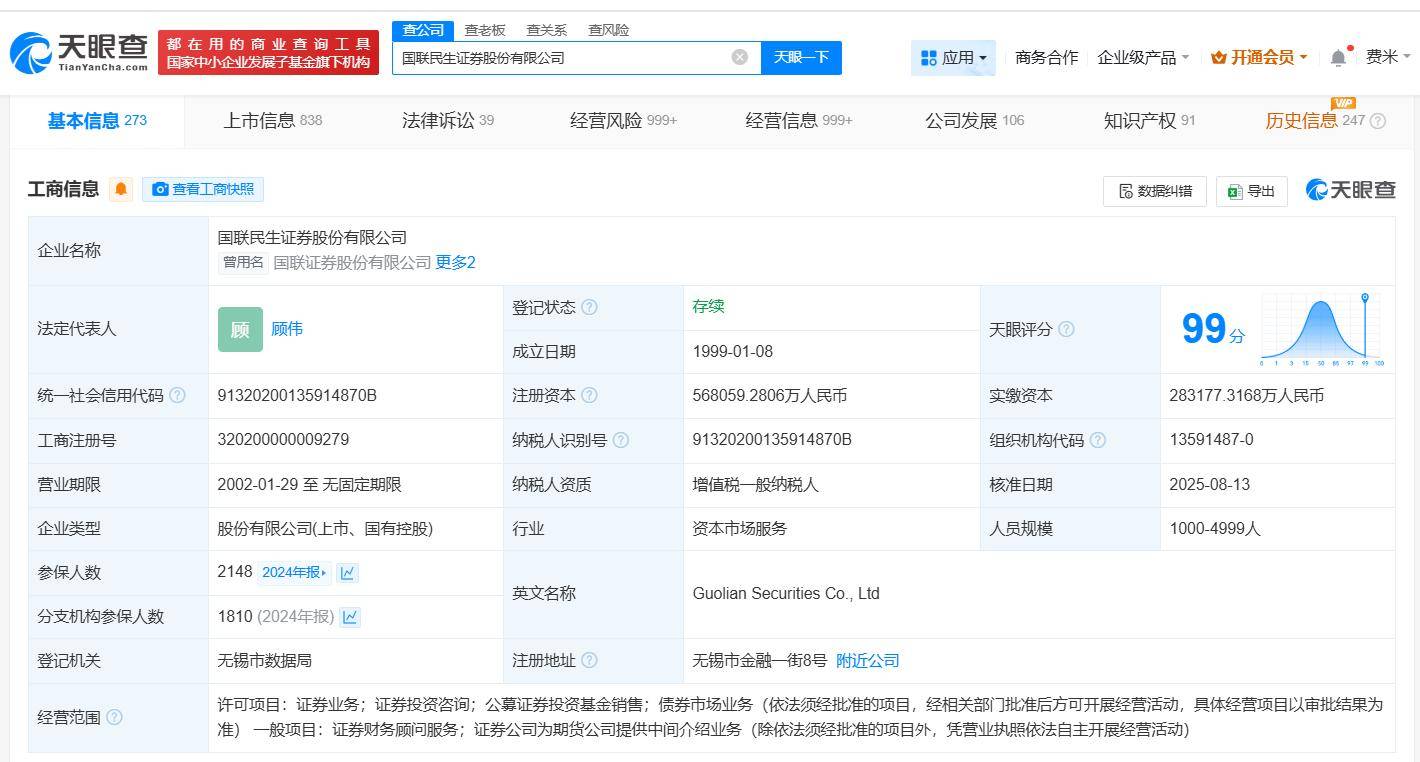Click 核准日期 value 2025-08-13
Viewport: 1420px width, 762px height.
pos(1209,484)
